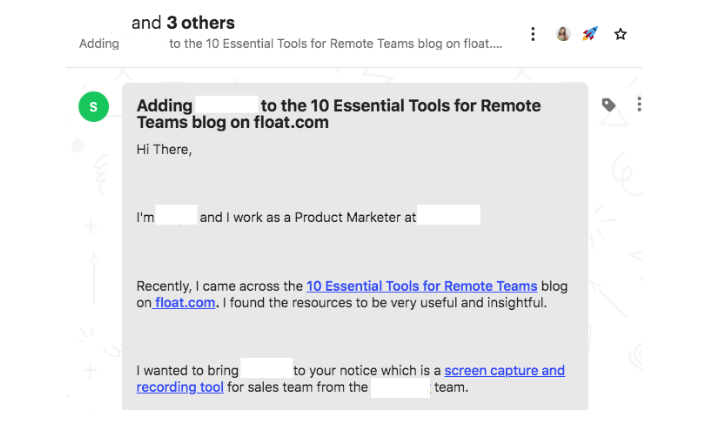Click the green S sender avatar
The width and height of the screenshot is (712, 434).
coord(93,105)
